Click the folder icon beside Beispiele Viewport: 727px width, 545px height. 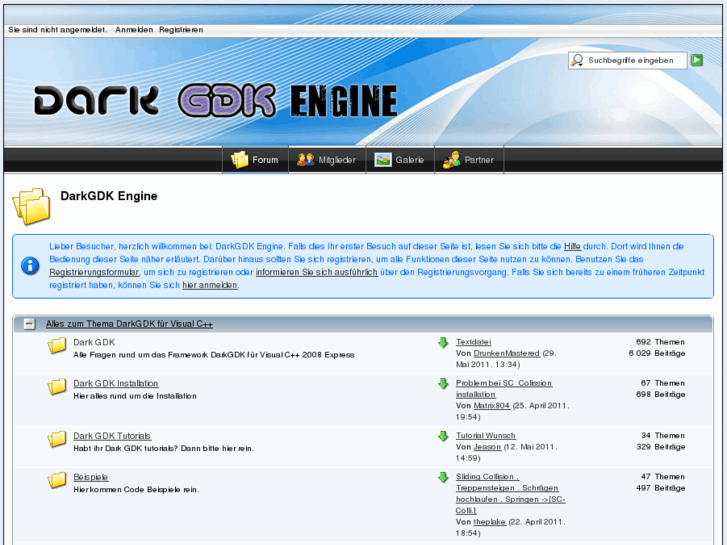57,481
